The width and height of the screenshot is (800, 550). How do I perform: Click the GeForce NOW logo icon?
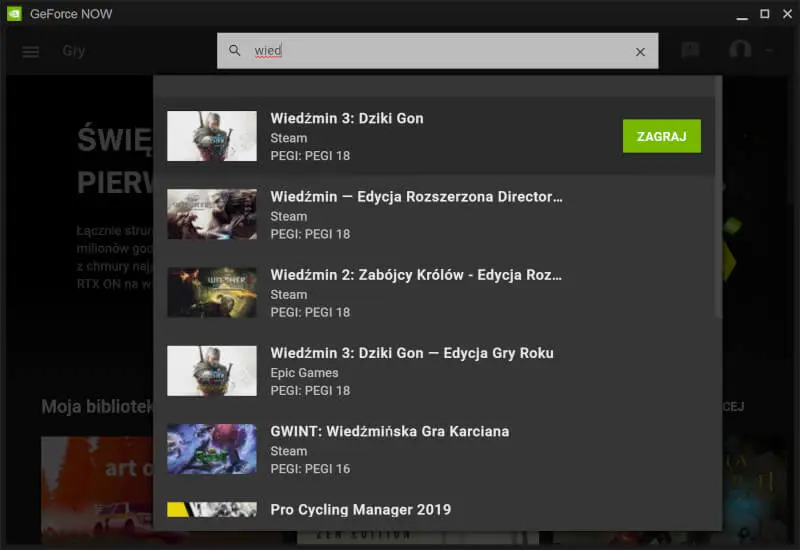point(14,14)
